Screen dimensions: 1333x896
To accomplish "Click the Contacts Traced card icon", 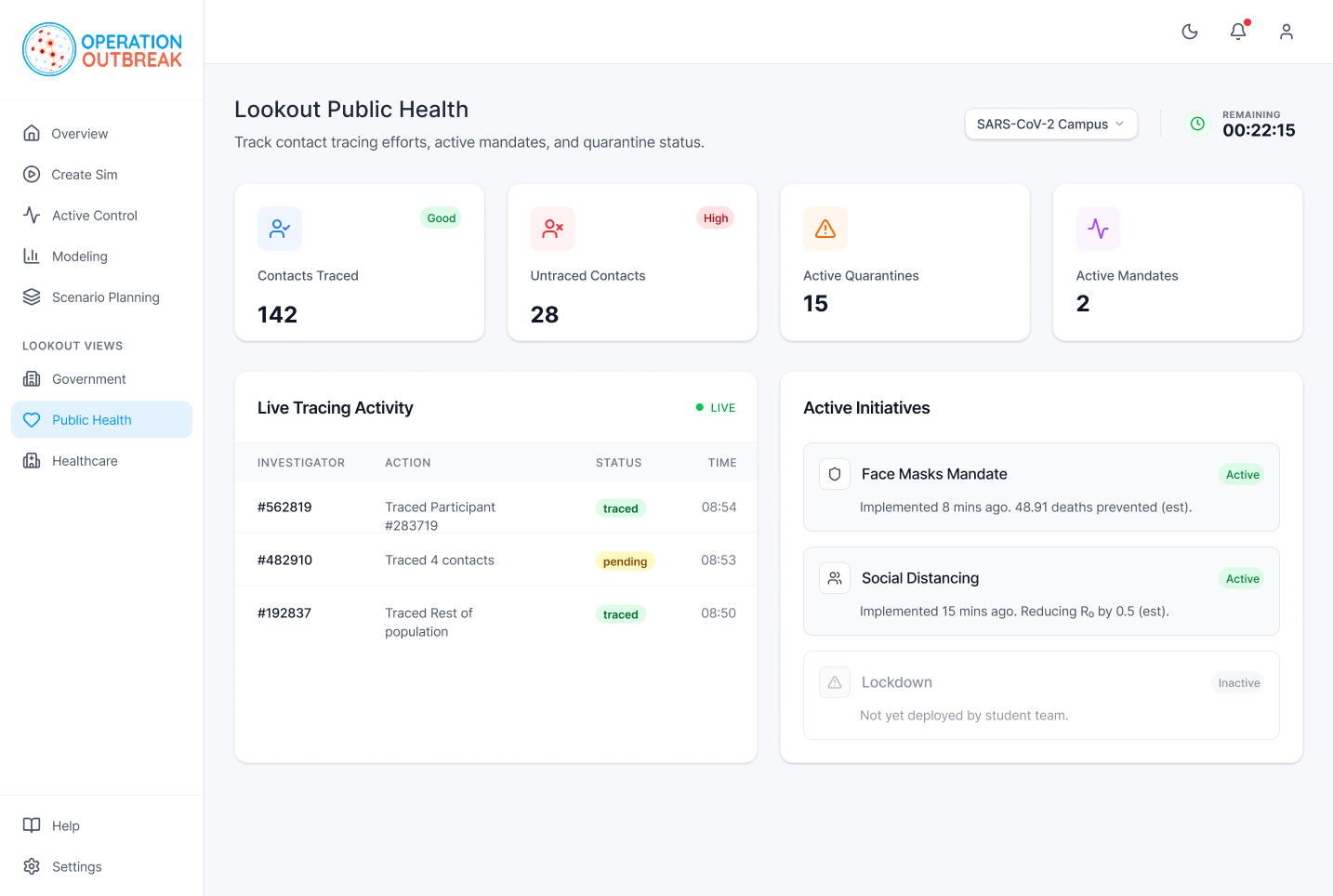I will [x=280, y=229].
